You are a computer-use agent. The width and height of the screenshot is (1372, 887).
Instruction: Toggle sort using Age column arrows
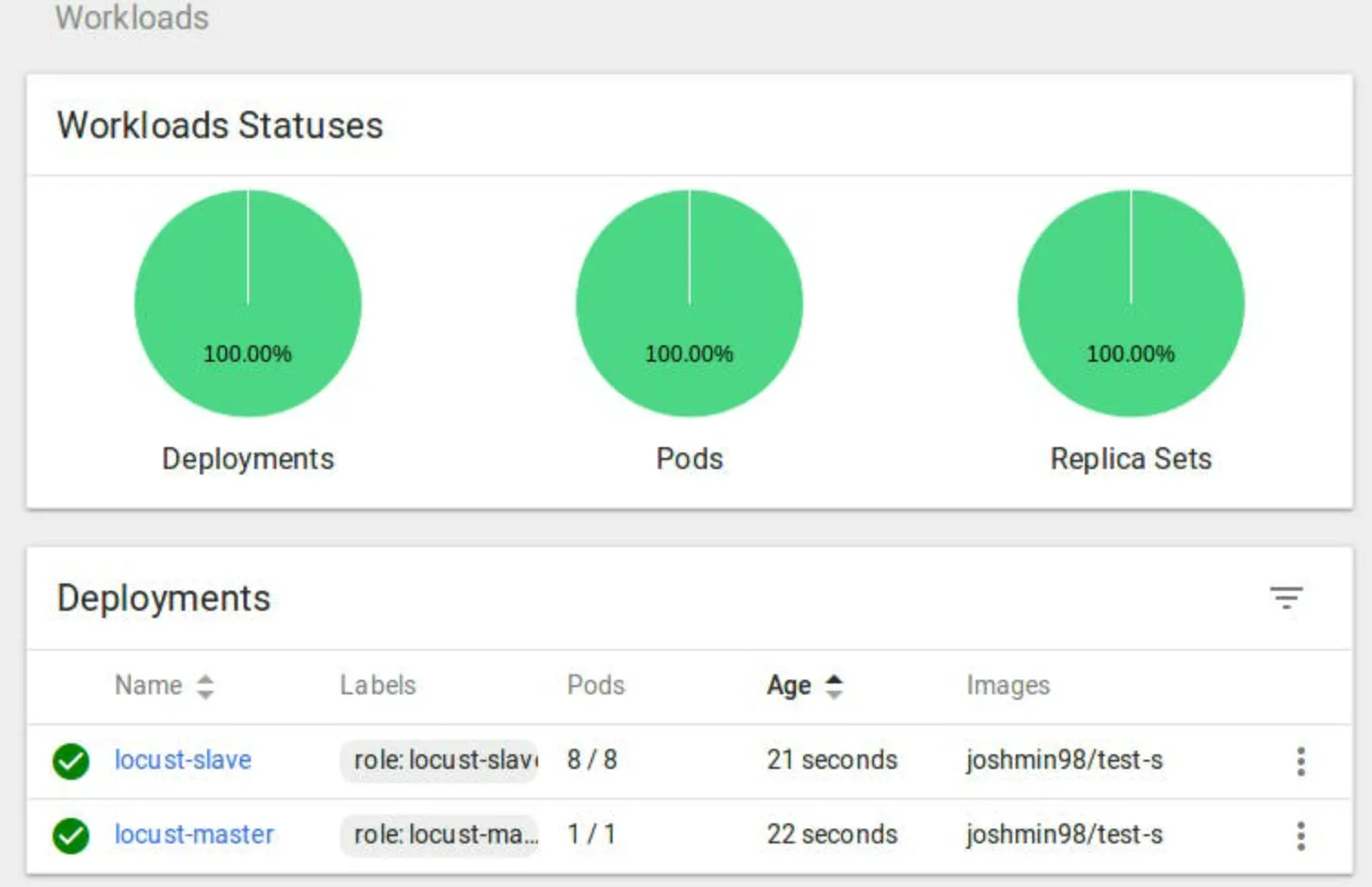[x=834, y=686]
